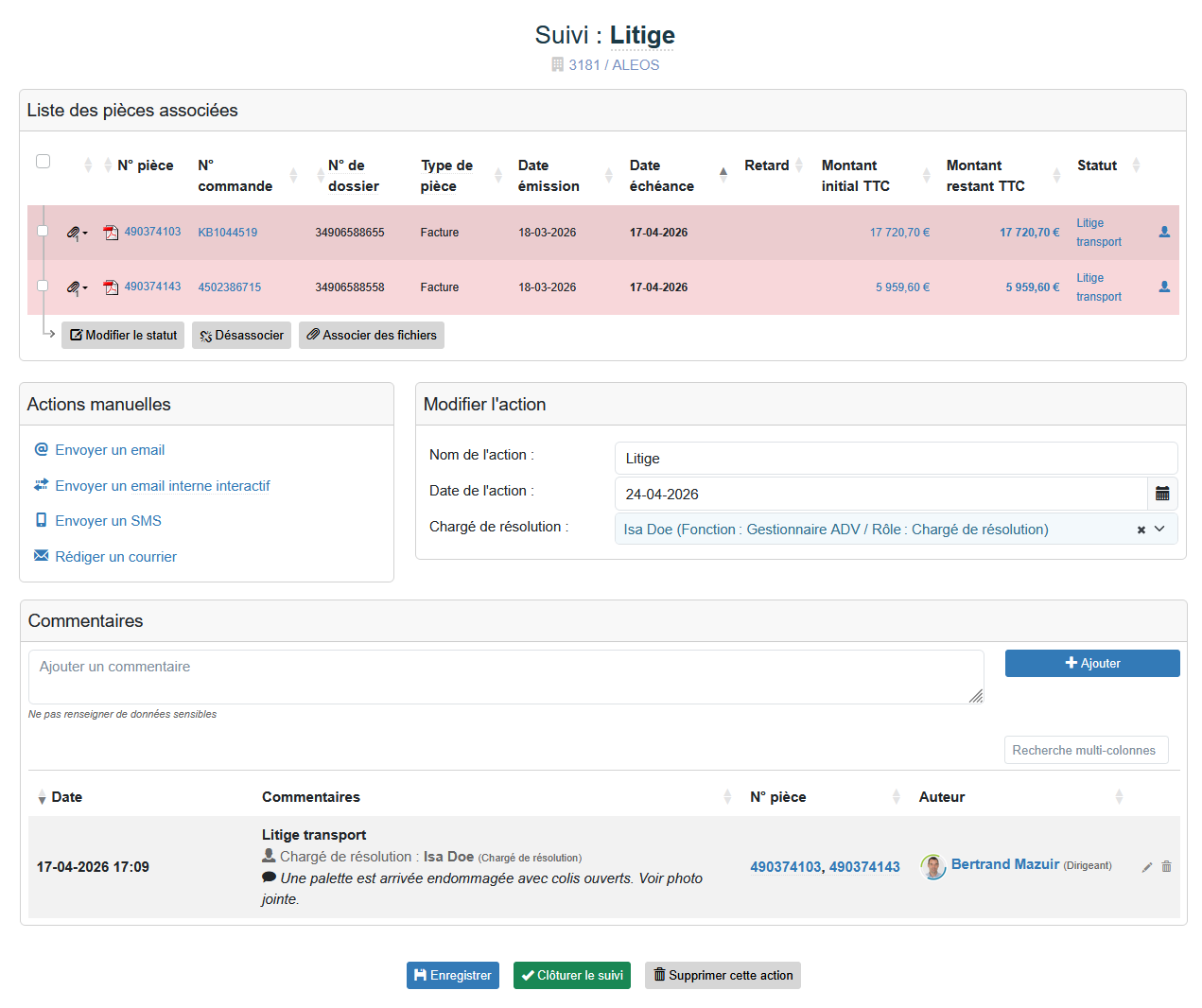Click the Enregistrer button
The height and width of the screenshot is (1008, 1202).
452,975
